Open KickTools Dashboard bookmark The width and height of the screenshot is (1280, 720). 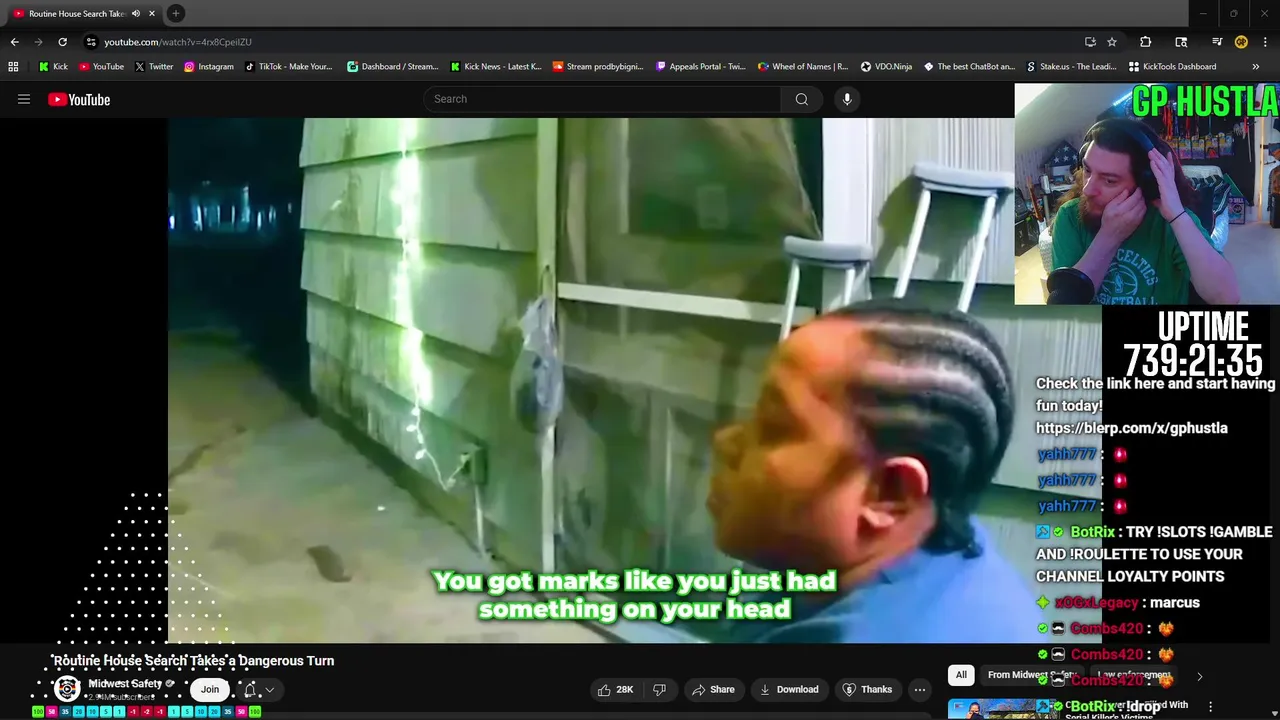point(1172,67)
